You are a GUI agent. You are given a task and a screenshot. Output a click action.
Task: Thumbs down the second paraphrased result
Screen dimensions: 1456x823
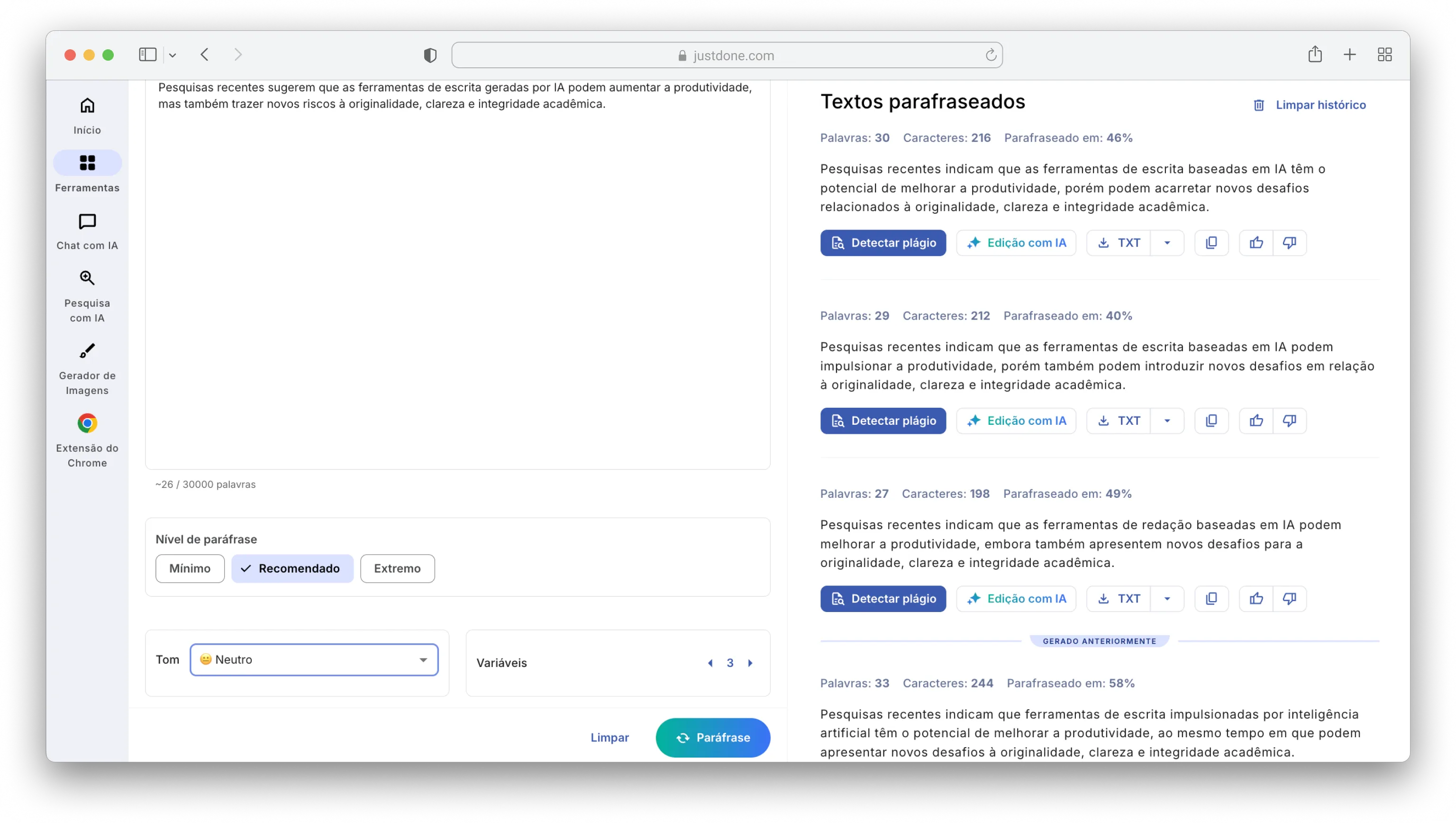(1289, 421)
